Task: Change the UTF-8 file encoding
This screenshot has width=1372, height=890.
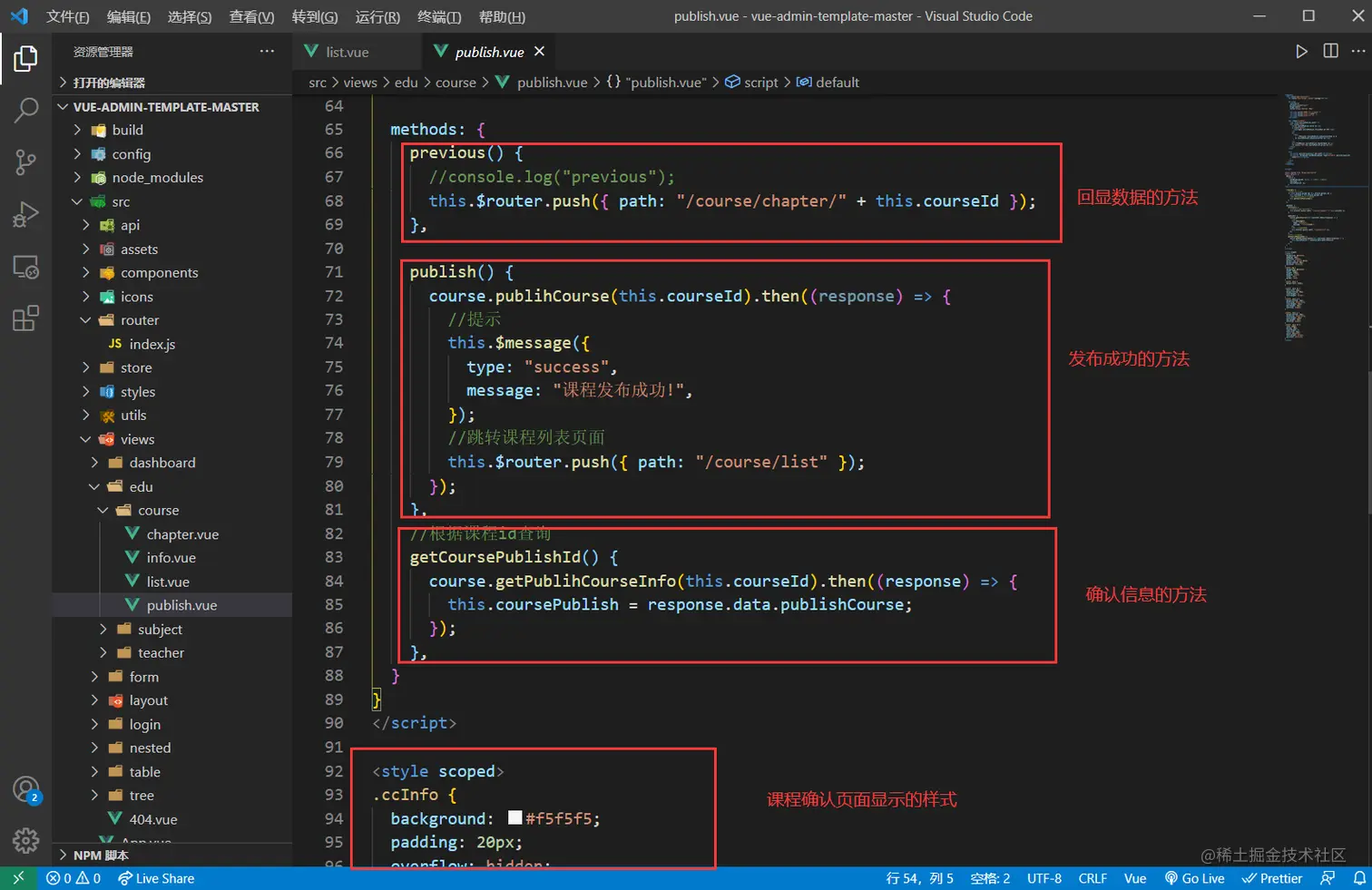Action: pyautogui.click(x=1044, y=878)
